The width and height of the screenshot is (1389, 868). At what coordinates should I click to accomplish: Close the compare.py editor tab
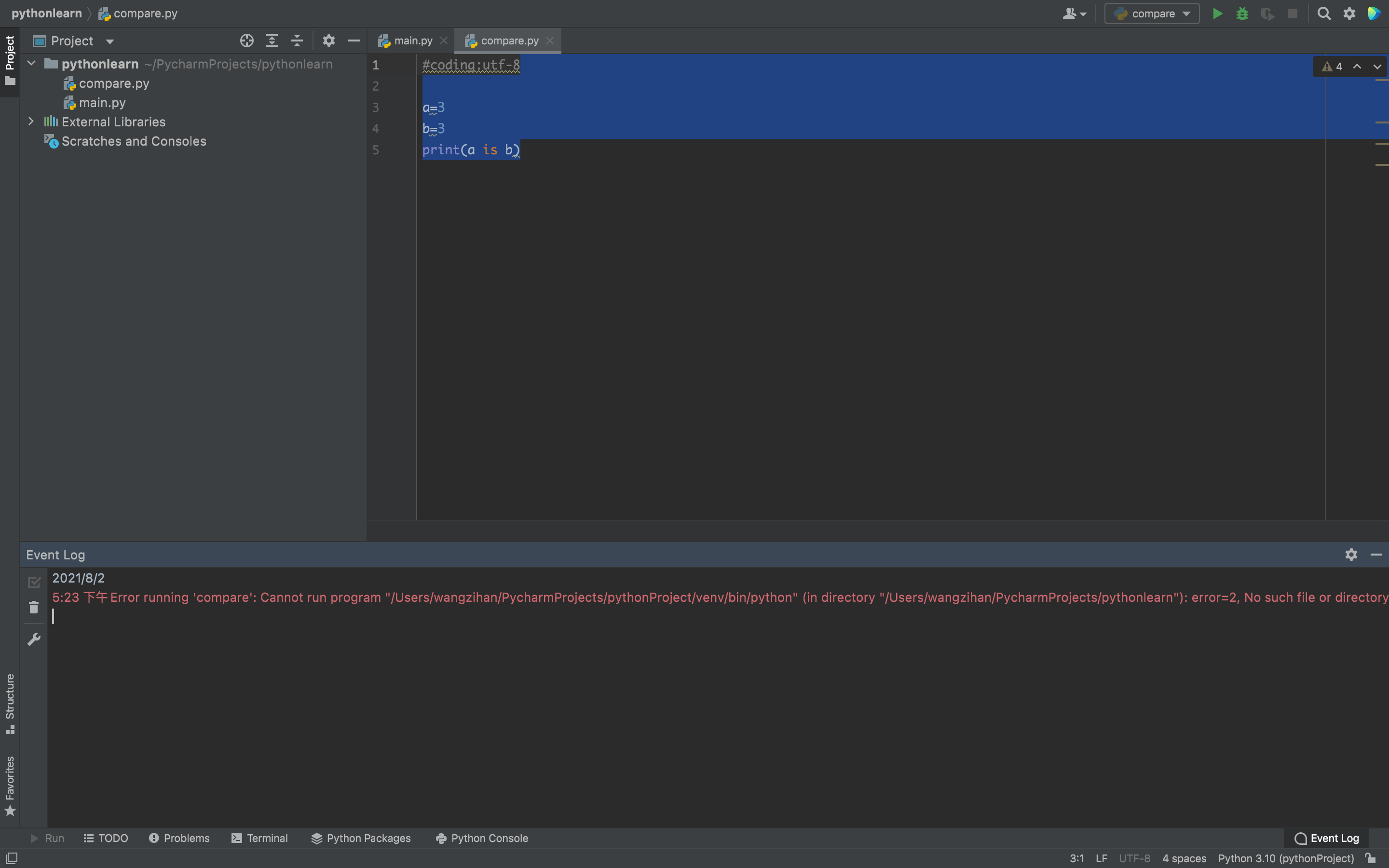[x=550, y=41]
